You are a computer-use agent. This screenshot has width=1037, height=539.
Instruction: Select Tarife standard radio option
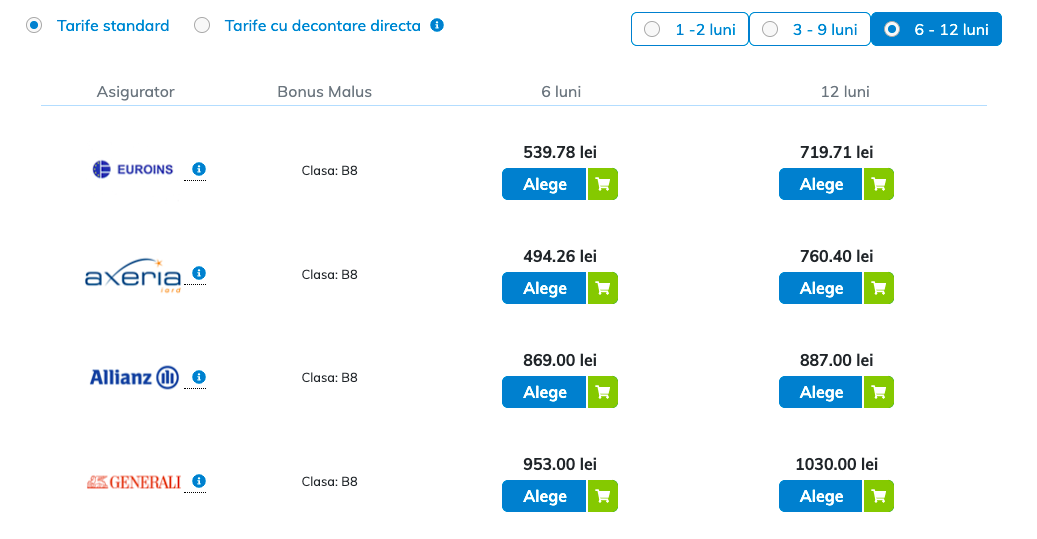pos(35,26)
